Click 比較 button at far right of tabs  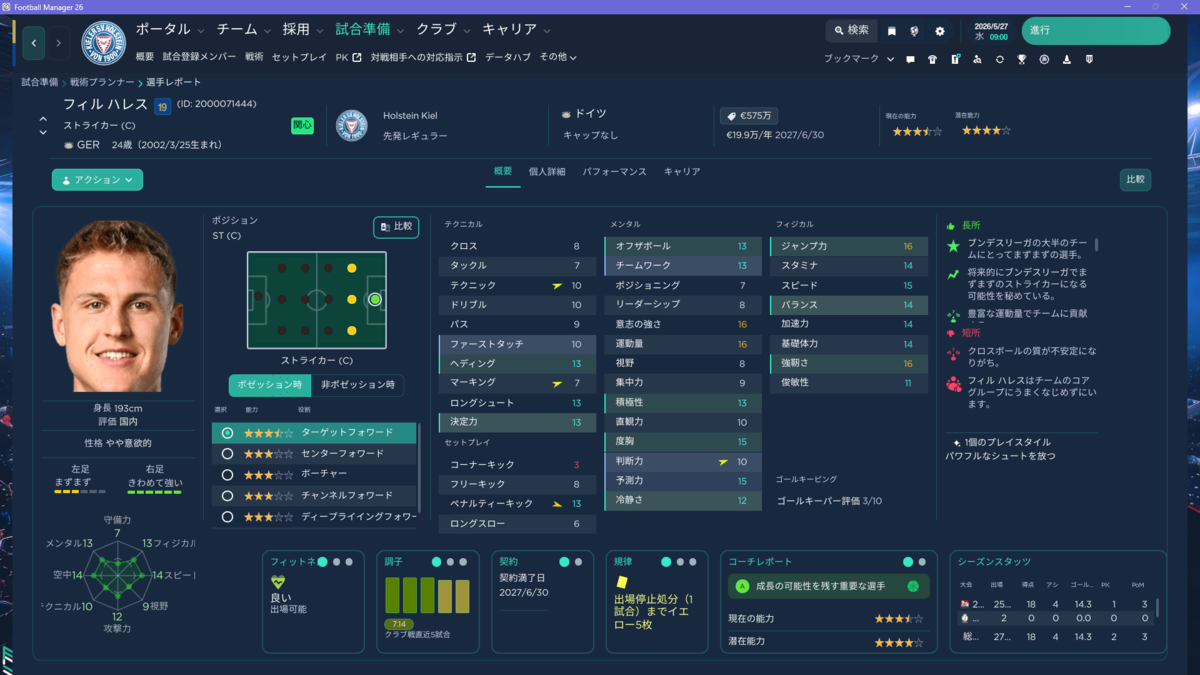(x=1135, y=180)
